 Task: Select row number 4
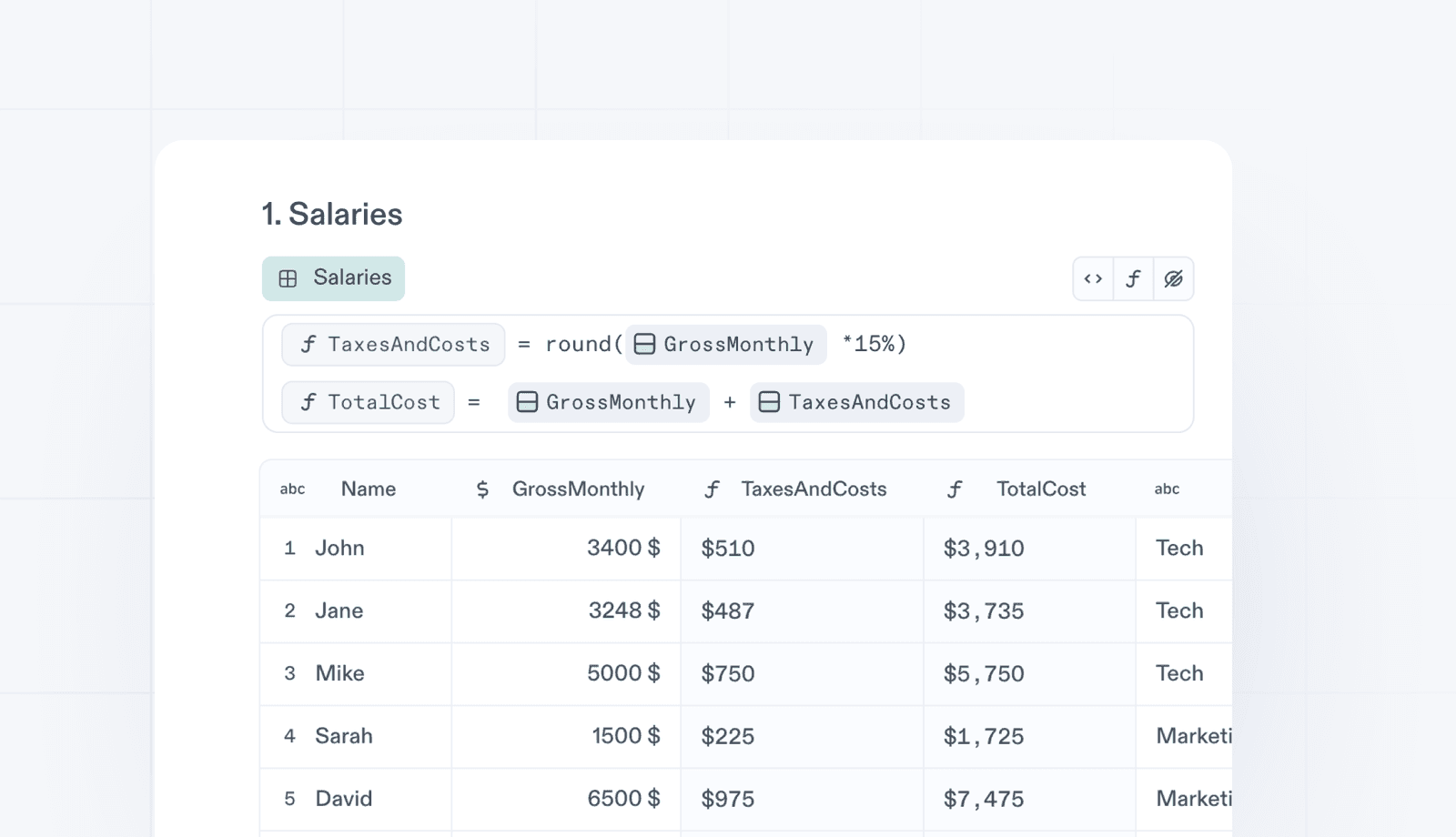289,737
